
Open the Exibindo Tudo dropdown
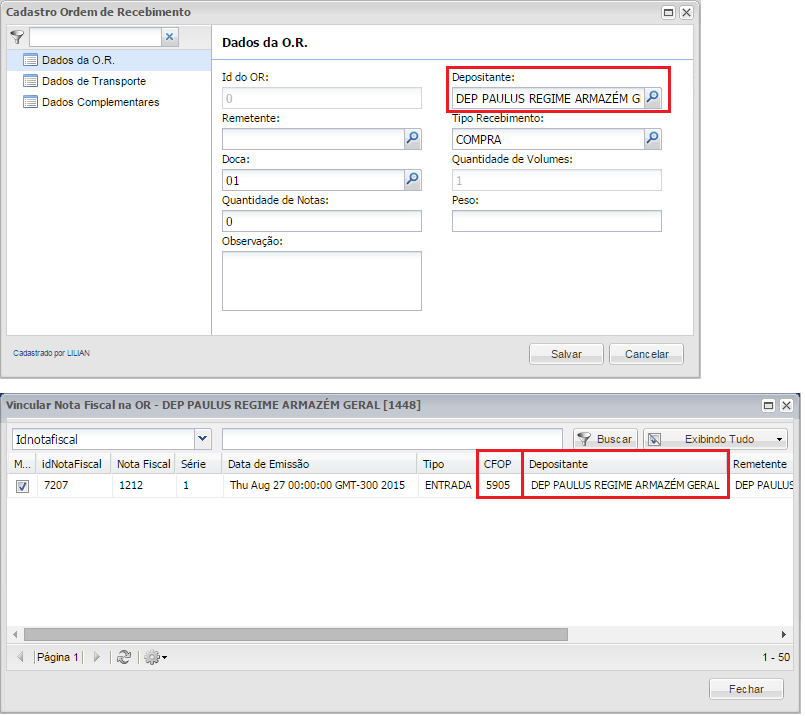click(715, 439)
